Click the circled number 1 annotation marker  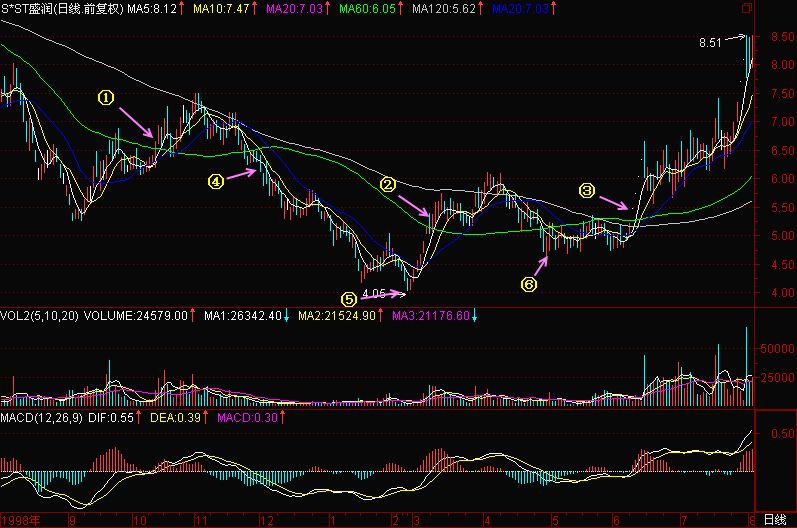tap(106, 98)
